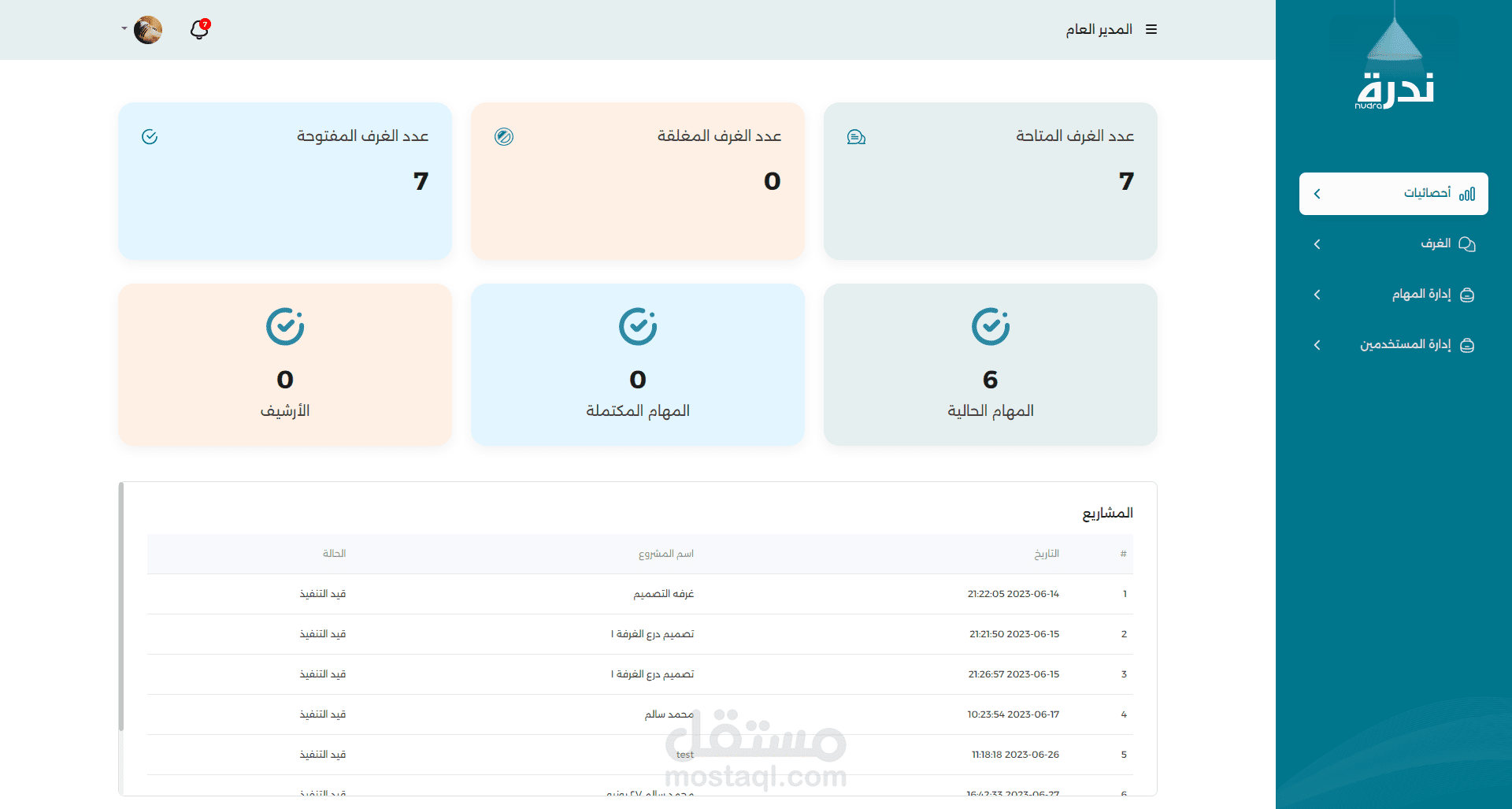Click the المهام الحالية label

point(991,410)
